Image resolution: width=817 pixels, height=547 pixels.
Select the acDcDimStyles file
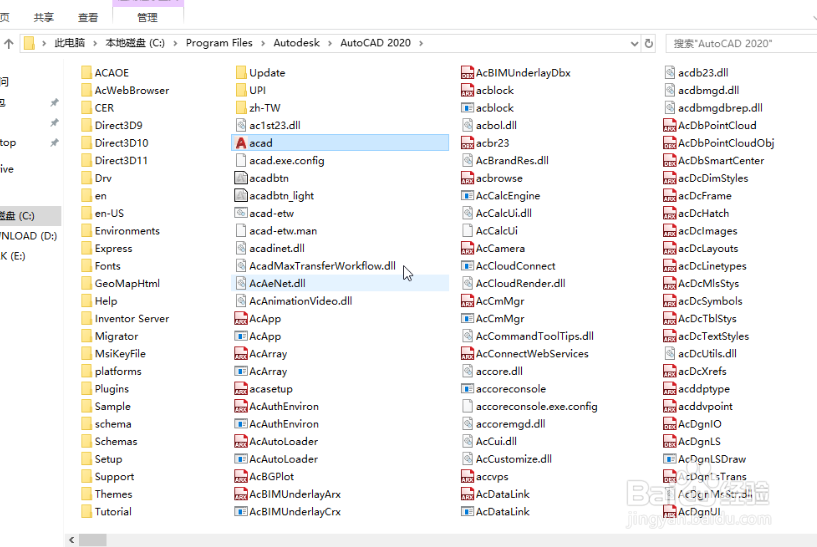(x=706, y=178)
